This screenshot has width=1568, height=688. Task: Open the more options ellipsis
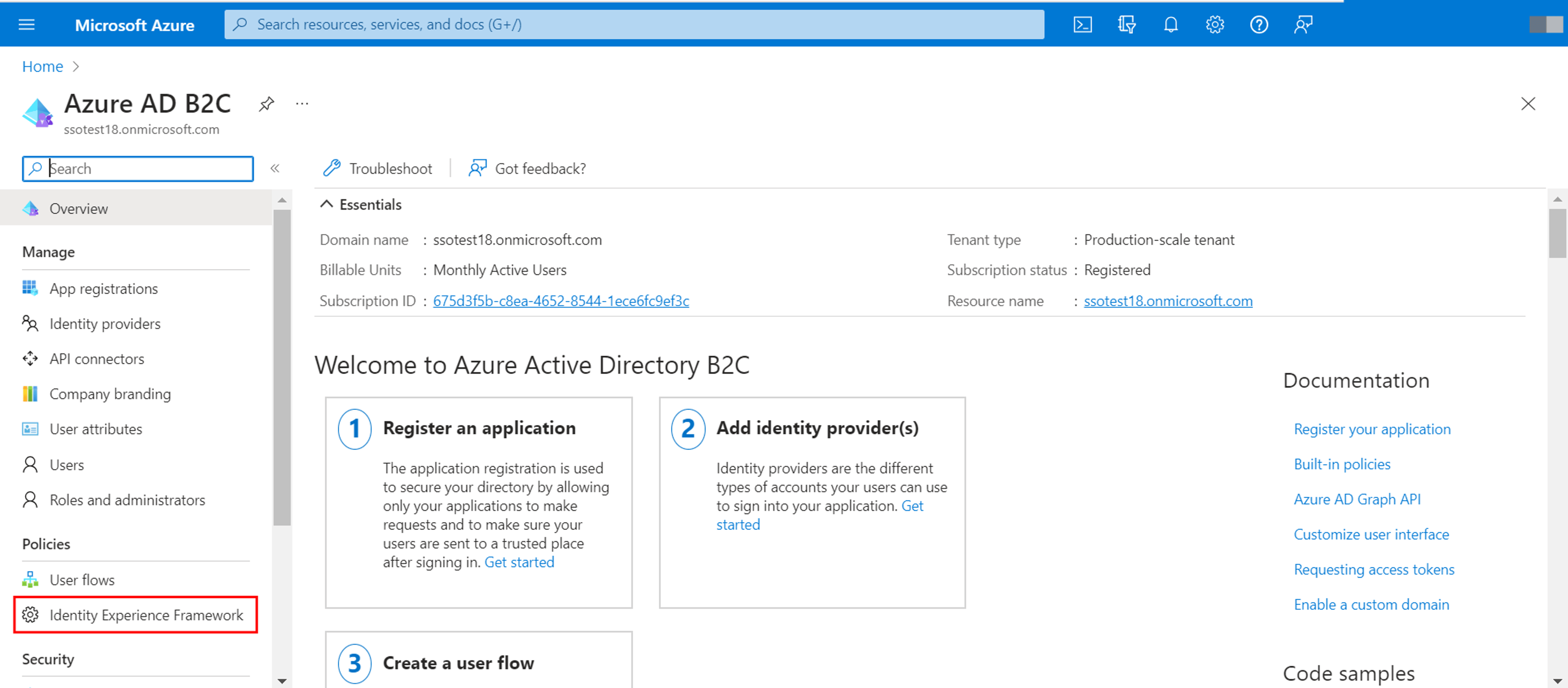pyautogui.click(x=302, y=104)
